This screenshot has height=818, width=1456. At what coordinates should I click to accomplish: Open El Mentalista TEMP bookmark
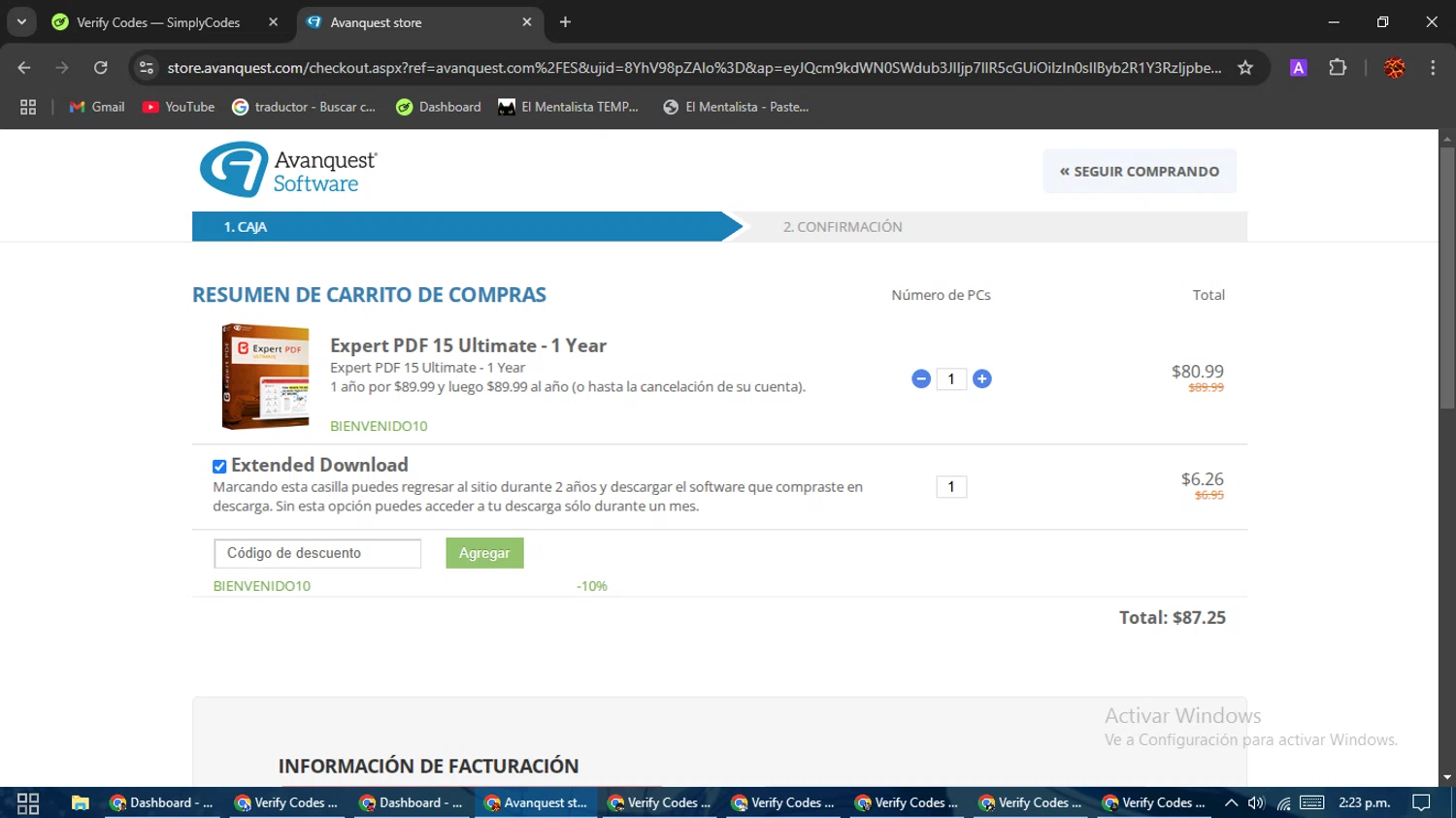click(569, 107)
